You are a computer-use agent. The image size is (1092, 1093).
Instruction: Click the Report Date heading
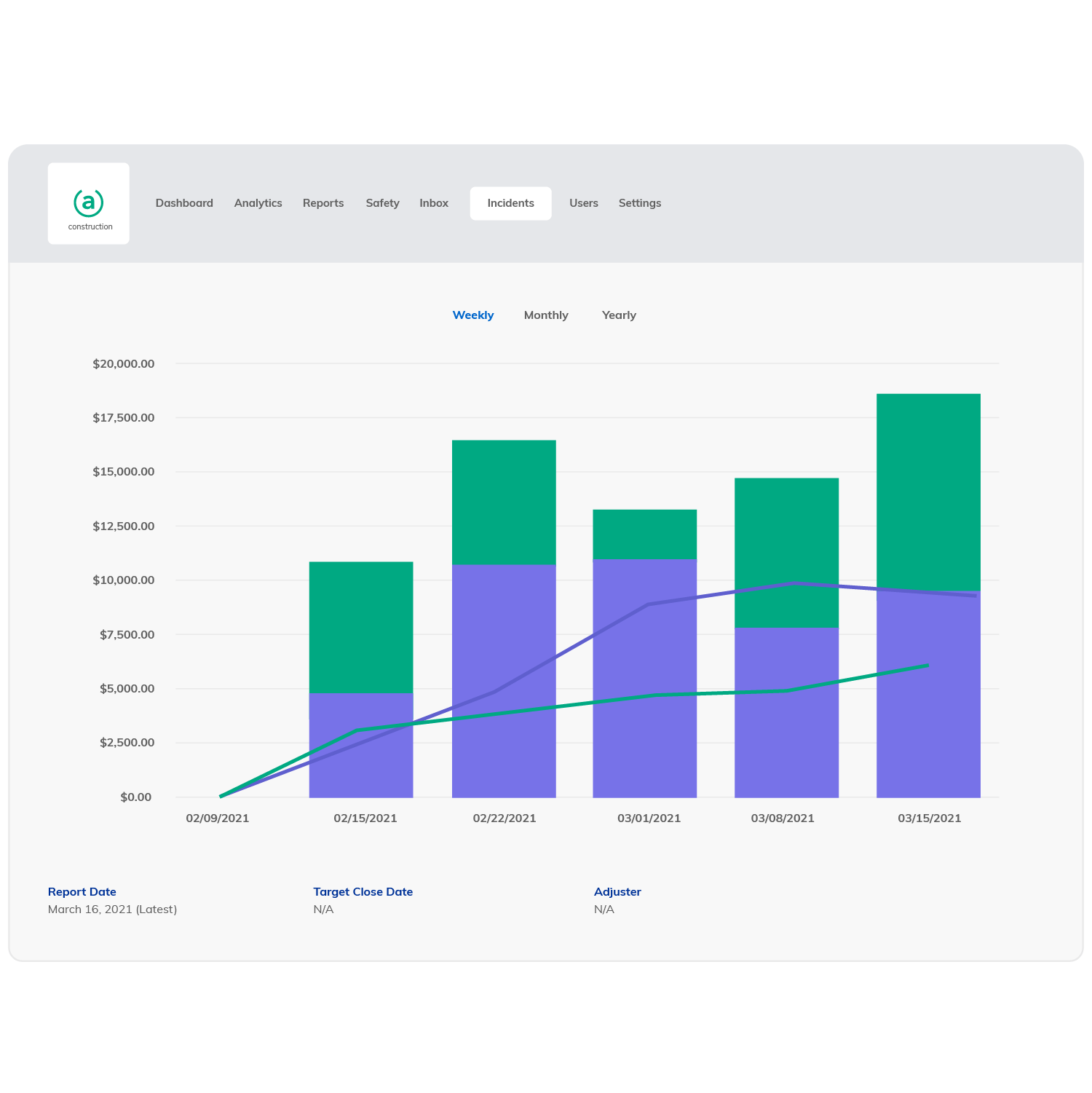point(82,892)
